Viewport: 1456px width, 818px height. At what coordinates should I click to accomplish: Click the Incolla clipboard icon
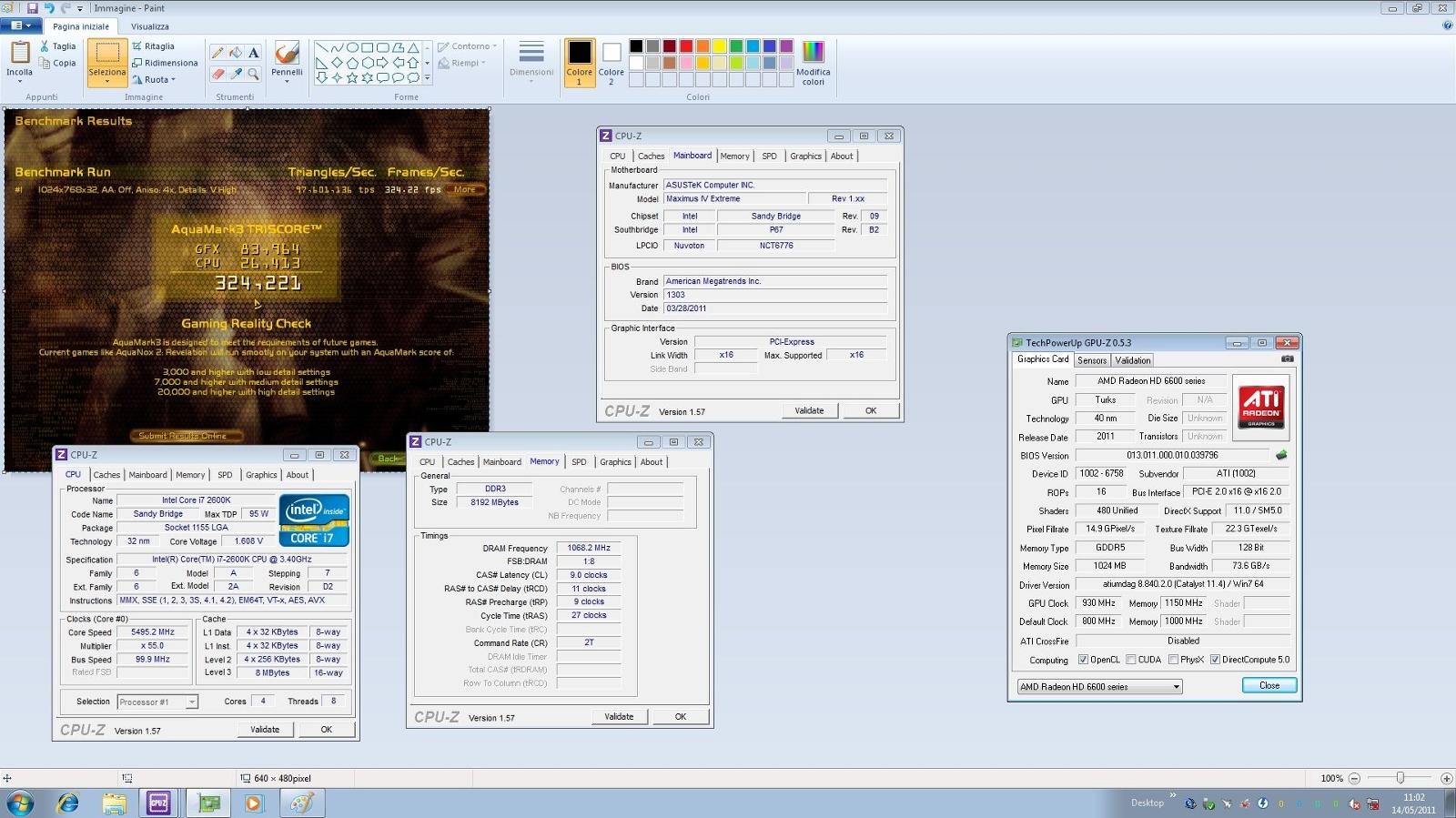tap(19, 53)
